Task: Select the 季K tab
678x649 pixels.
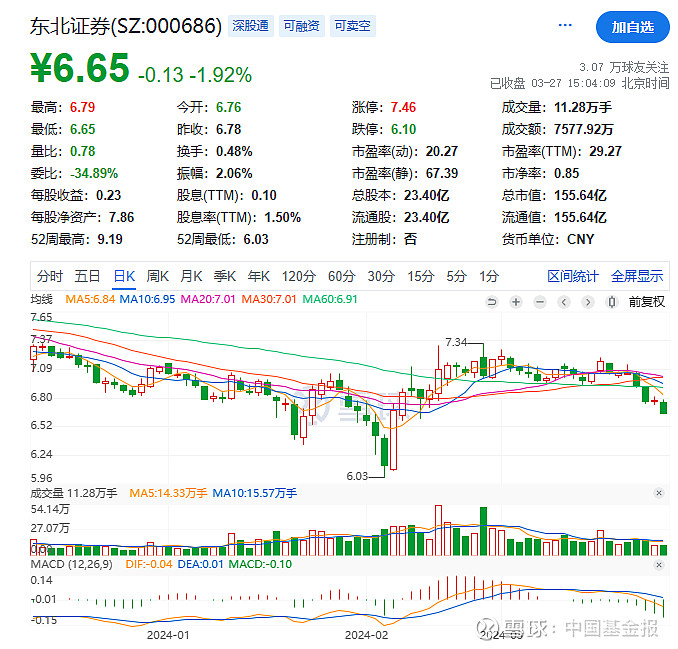Action: [x=225, y=276]
